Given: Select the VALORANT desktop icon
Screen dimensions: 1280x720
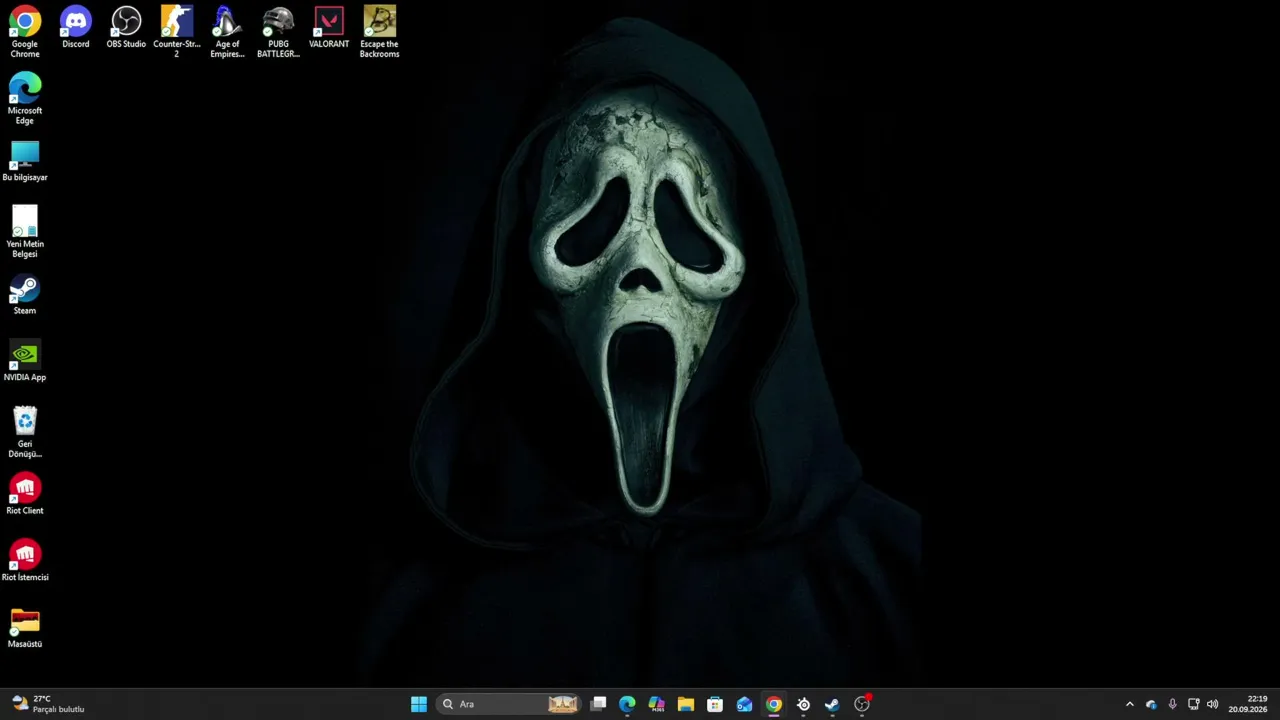Looking at the screenshot, I should click(329, 28).
